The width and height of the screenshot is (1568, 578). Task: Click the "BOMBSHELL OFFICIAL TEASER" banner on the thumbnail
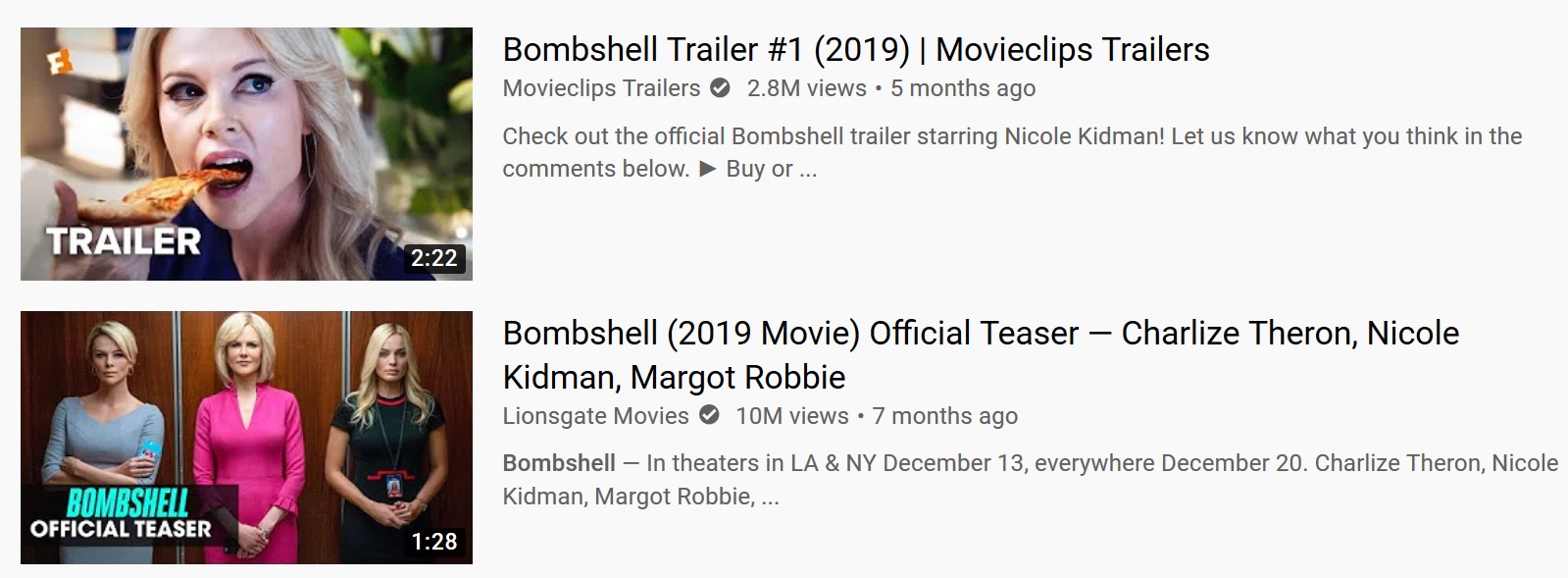coord(122,517)
